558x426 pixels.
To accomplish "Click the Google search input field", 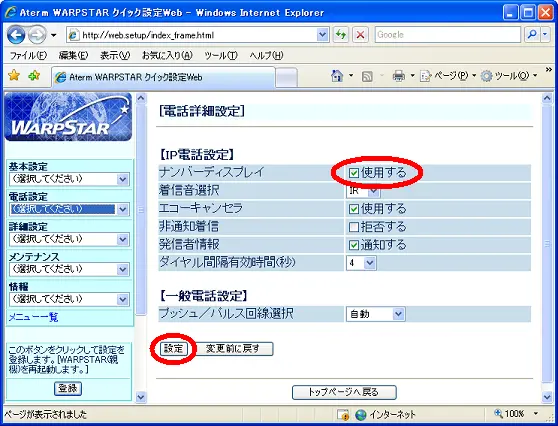I will tap(448, 35).
